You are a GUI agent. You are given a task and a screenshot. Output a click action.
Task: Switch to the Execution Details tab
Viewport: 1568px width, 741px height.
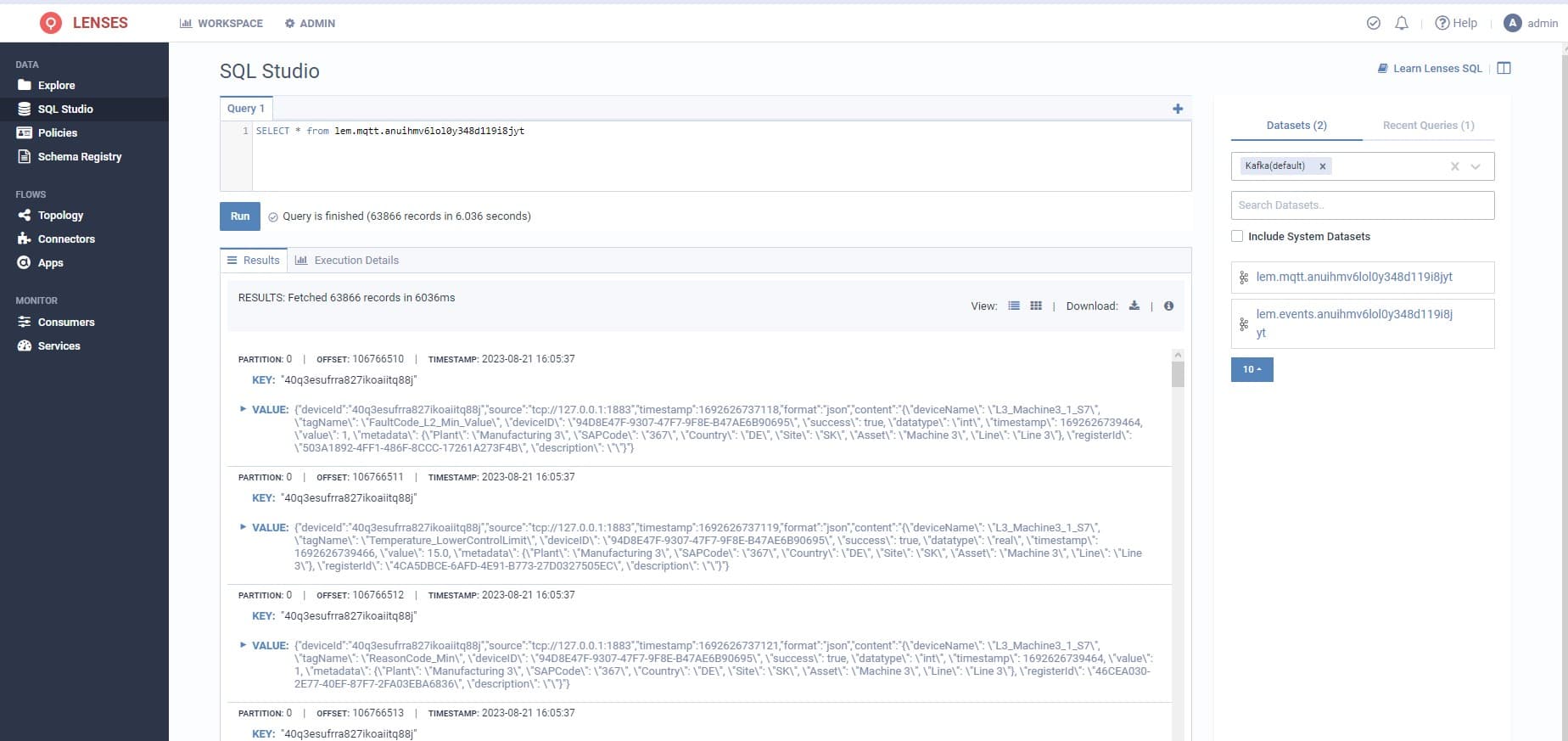(347, 261)
